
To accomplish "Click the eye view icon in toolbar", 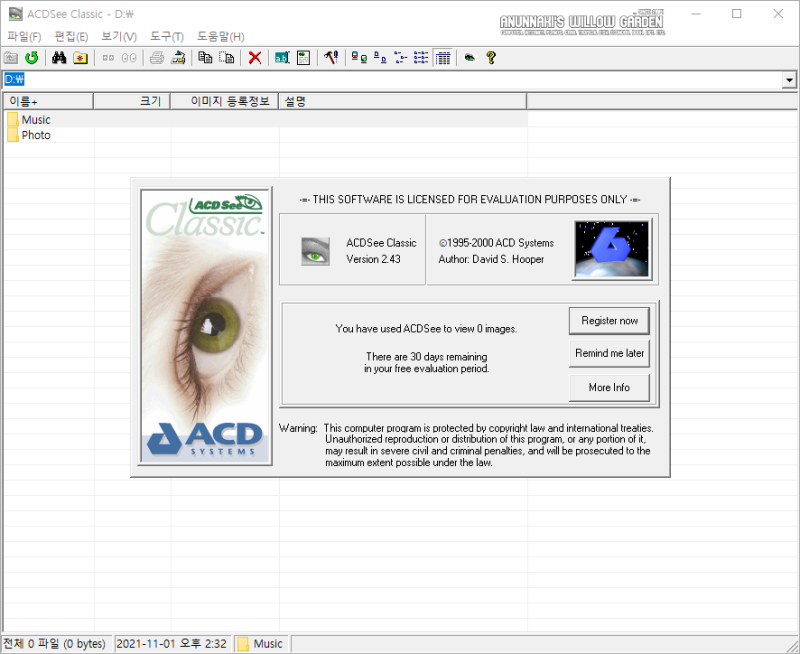I will click(x=469, y=58).
